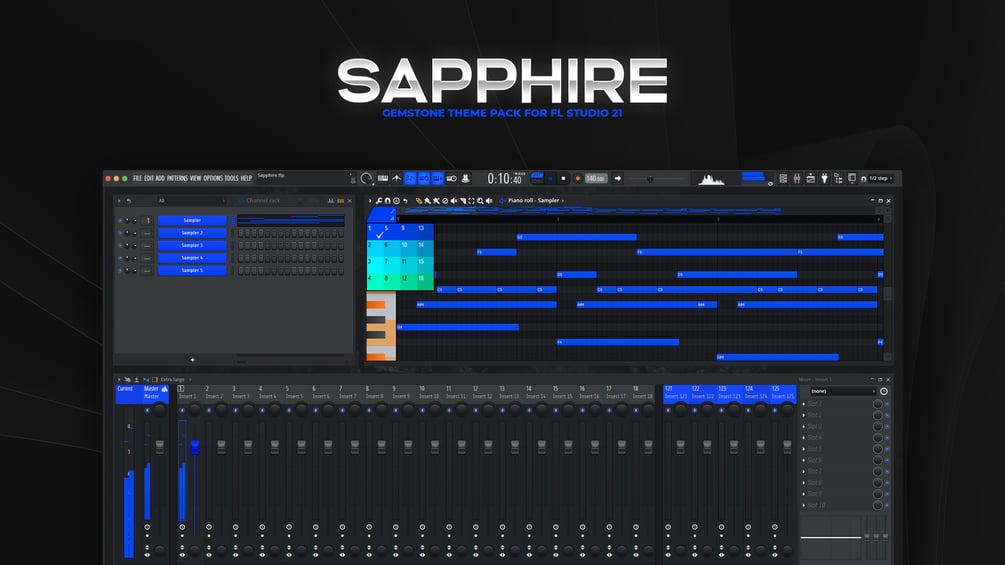Adjust the Master volume fader
Screen dimensions: 1005x565
tap(160, 447)
